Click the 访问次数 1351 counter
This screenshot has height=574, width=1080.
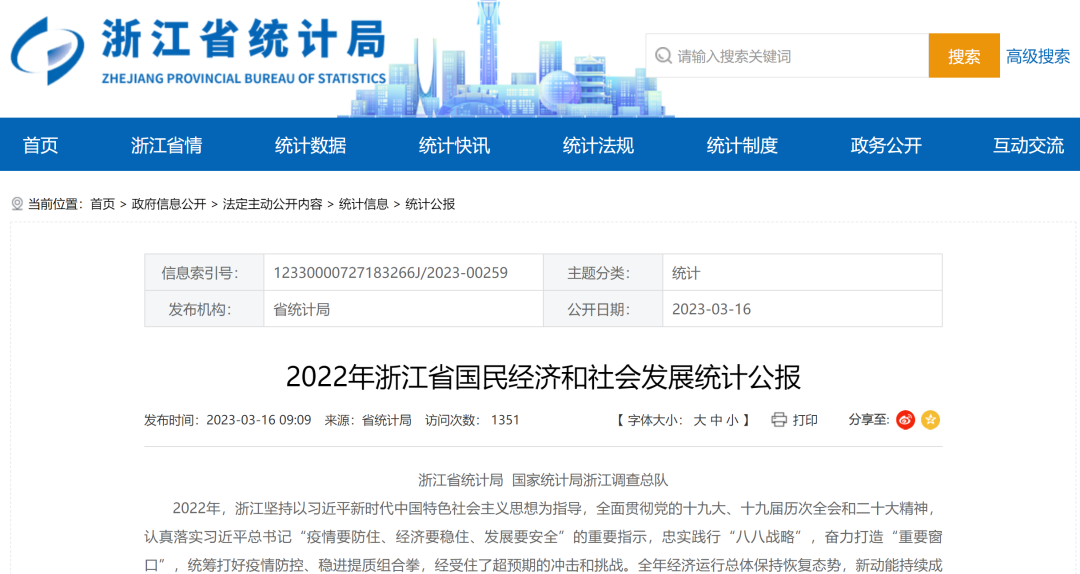tap(472, 420)
